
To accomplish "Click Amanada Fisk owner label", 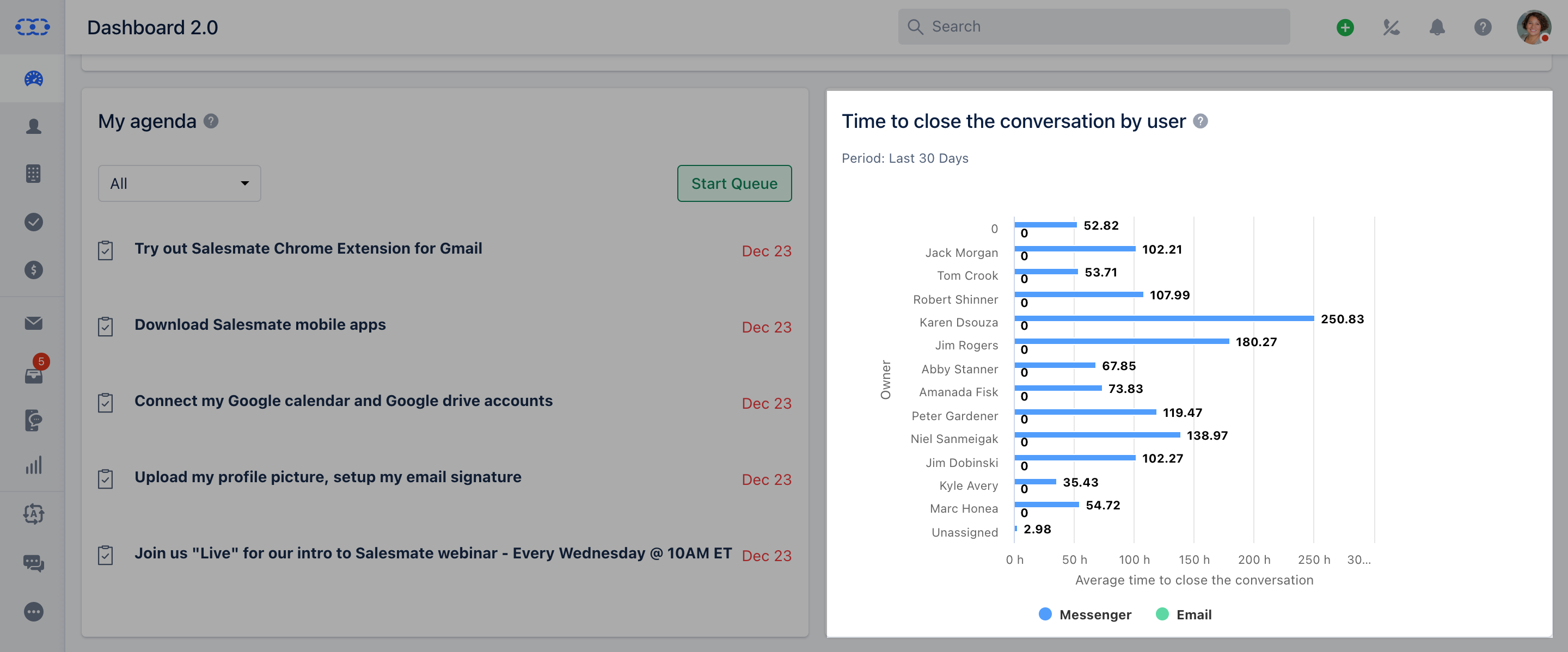I will [x=958, y=392].
